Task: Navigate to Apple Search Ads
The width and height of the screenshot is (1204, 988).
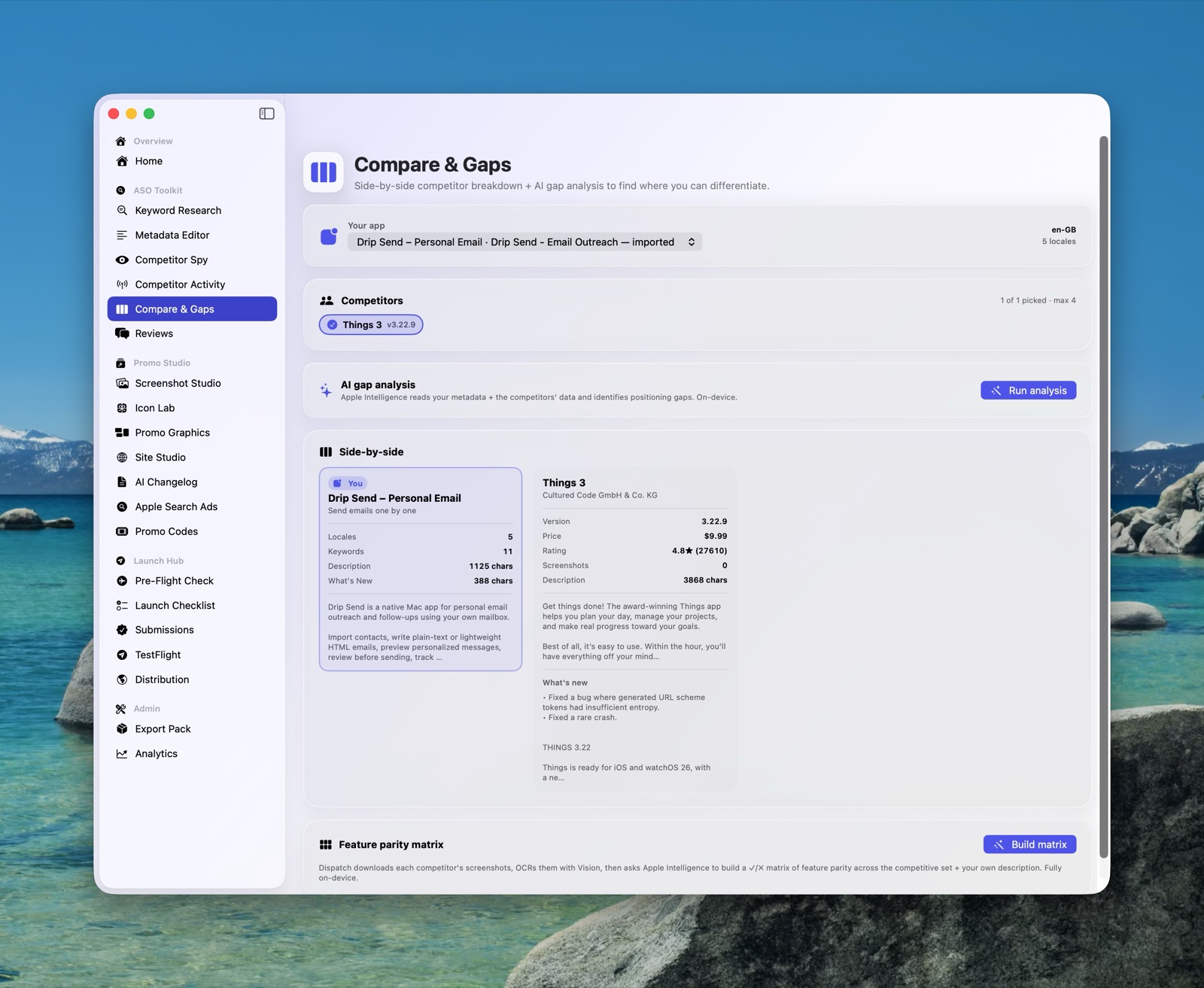Action: 192,507
